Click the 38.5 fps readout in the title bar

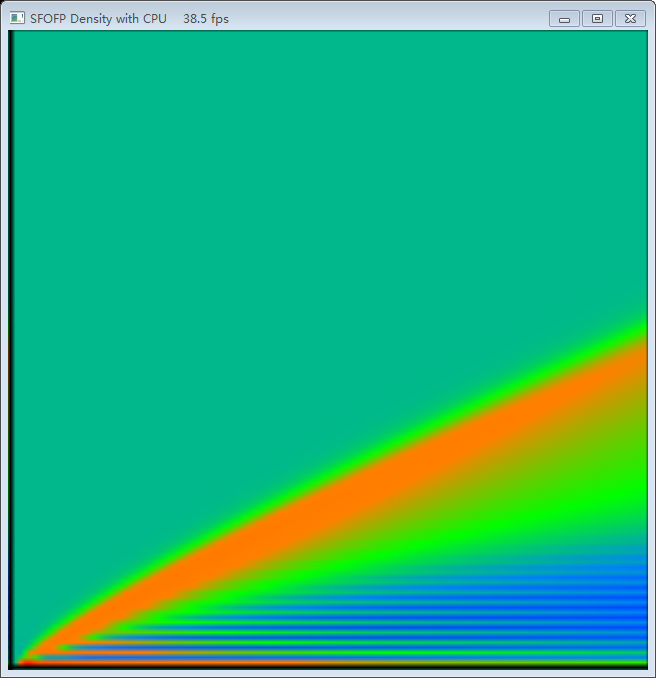pos(206,19)
